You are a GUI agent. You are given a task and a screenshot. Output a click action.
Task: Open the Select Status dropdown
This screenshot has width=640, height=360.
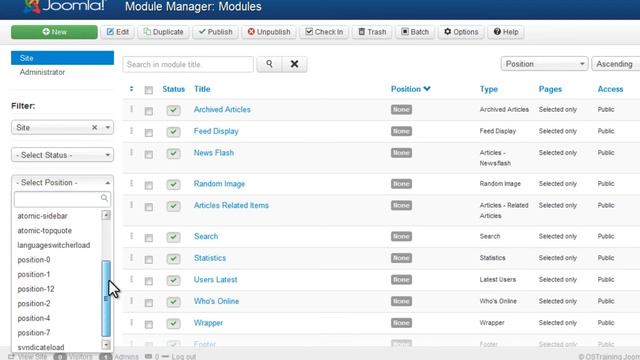[62, 155]
